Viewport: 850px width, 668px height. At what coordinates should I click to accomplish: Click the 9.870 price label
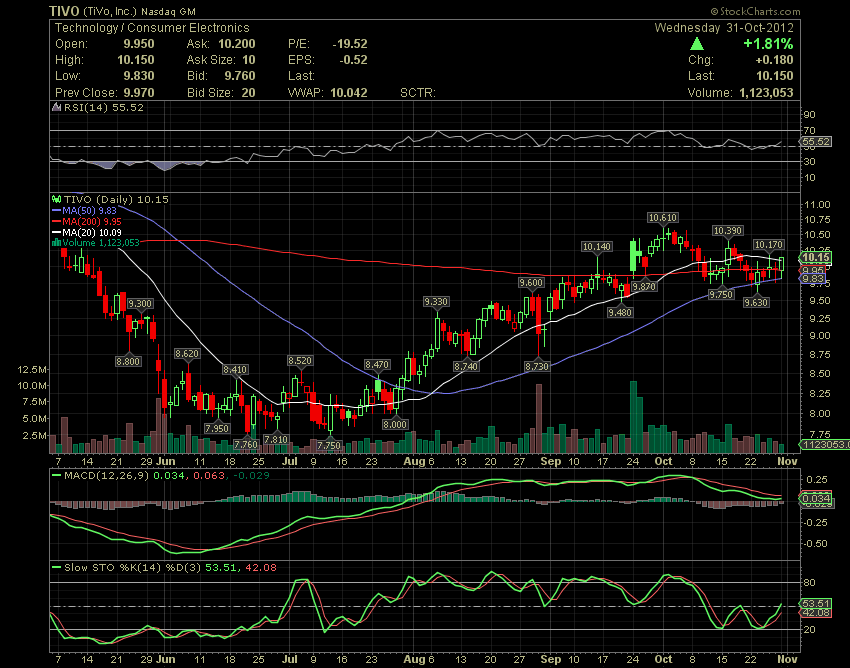pyautogui.click(x=644, y=286)
